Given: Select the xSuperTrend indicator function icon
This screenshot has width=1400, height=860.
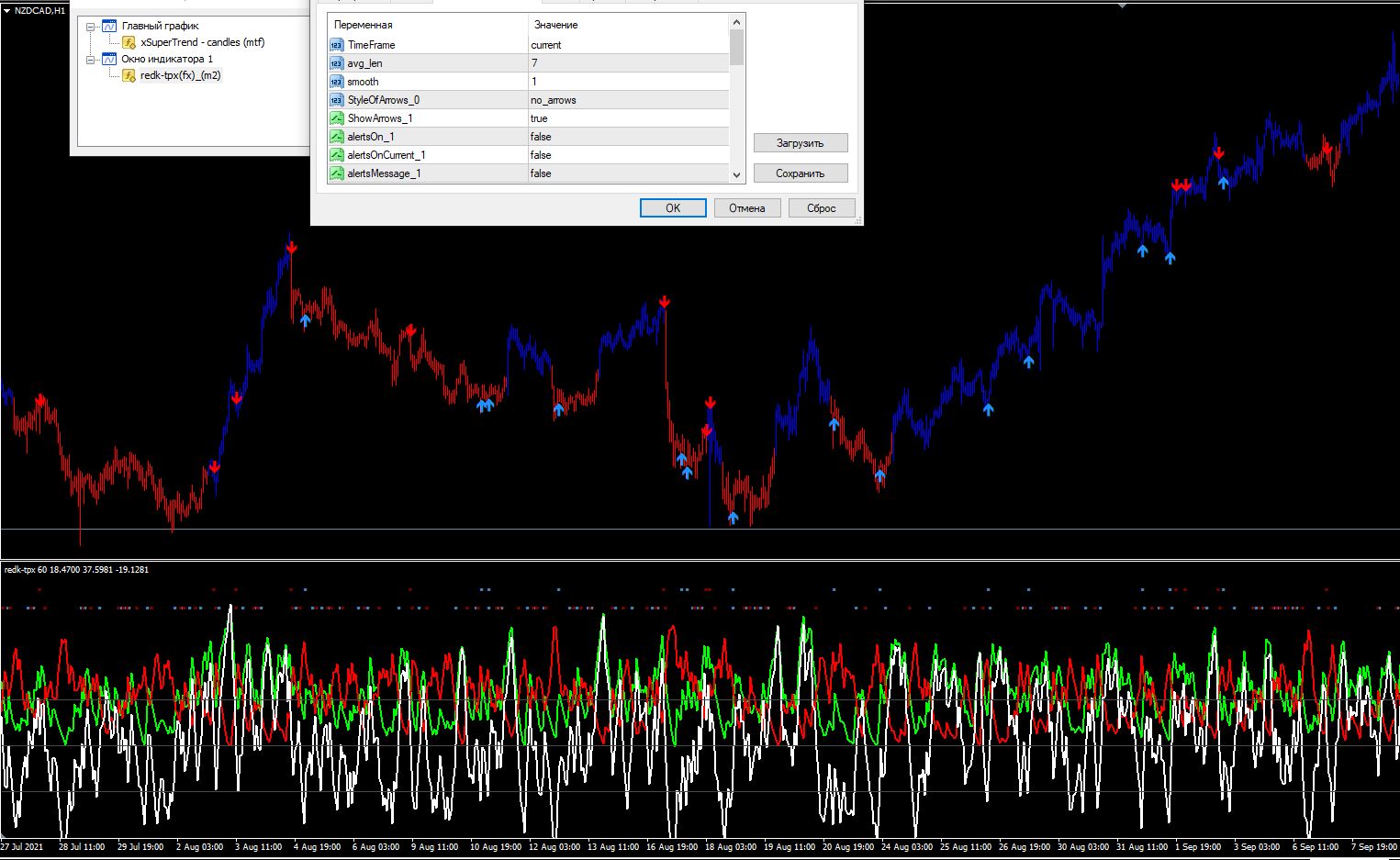Looking at the screenshot, I should [129, 42].
